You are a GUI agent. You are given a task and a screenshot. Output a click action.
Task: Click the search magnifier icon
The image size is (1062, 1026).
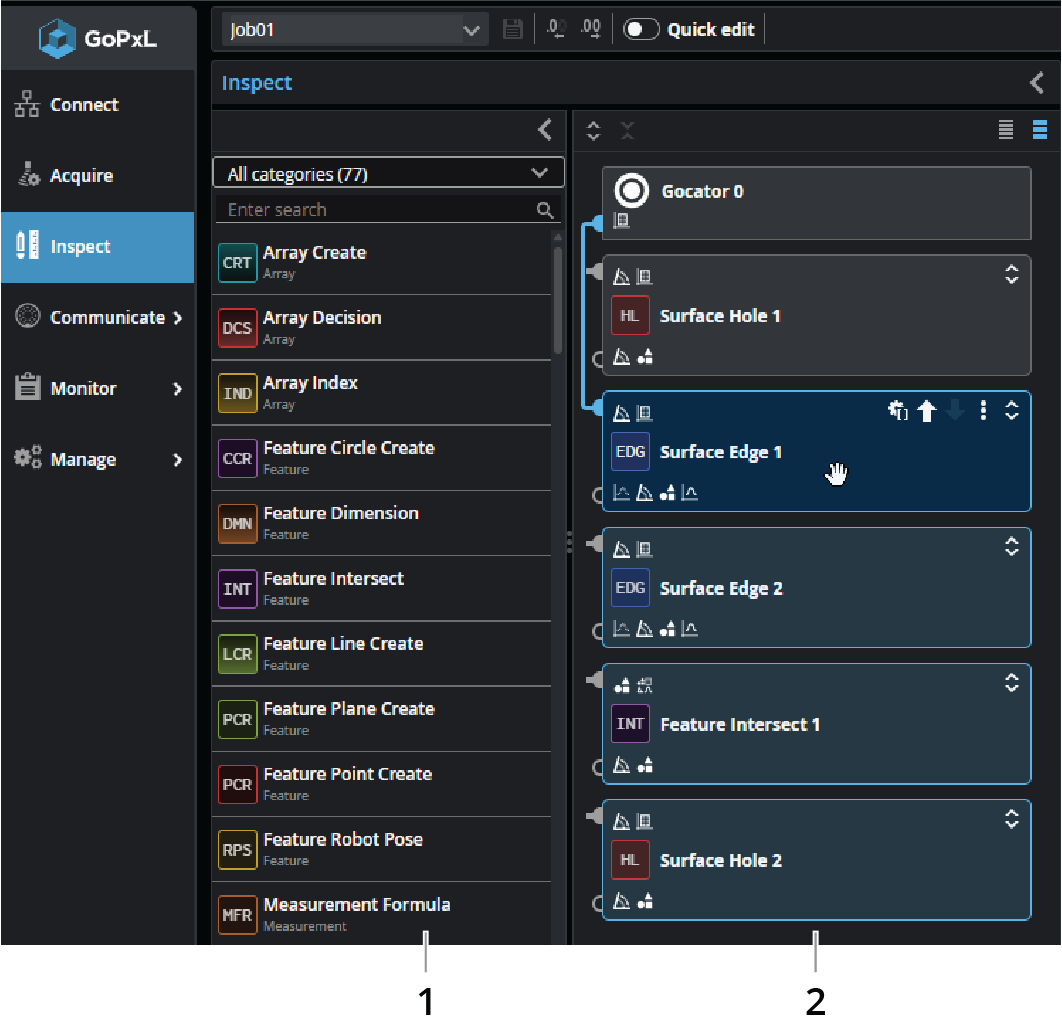[x=545, y=210]
